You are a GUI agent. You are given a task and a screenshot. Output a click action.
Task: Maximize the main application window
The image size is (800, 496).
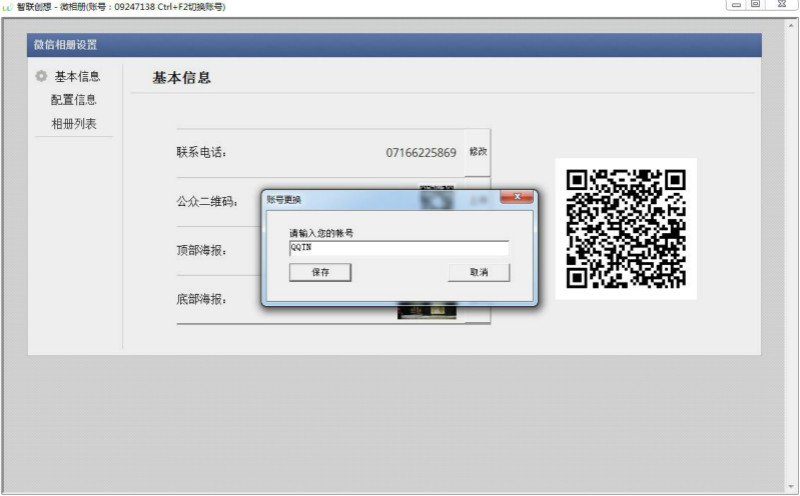756,5
